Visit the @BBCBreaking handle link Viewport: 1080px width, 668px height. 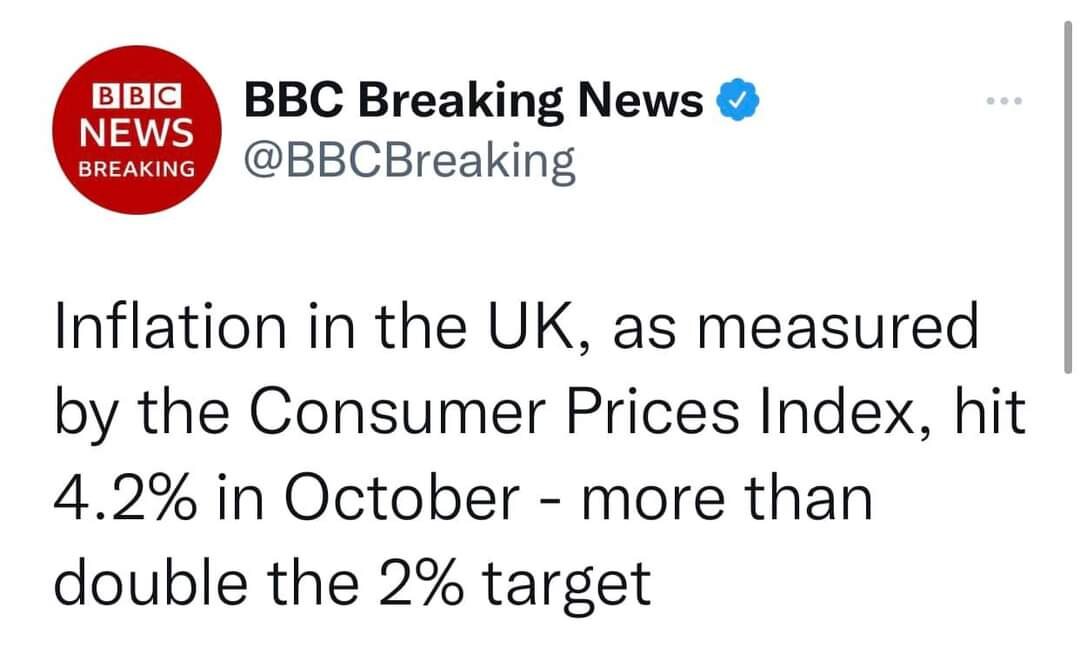pyautogui.click(x=409, y=161)
